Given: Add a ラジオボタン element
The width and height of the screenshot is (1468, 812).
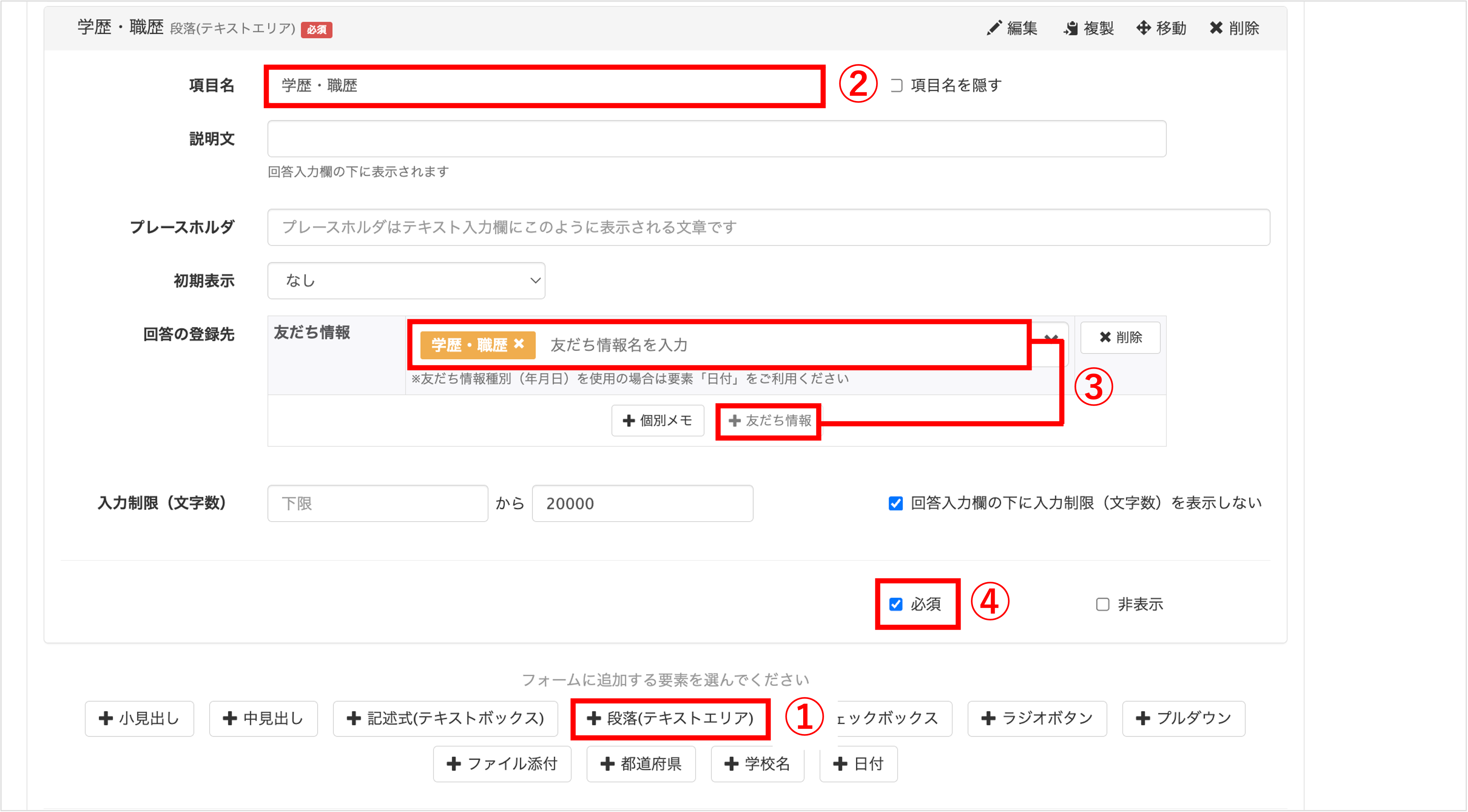Looking at the screenshot, I should [1037, 719].
